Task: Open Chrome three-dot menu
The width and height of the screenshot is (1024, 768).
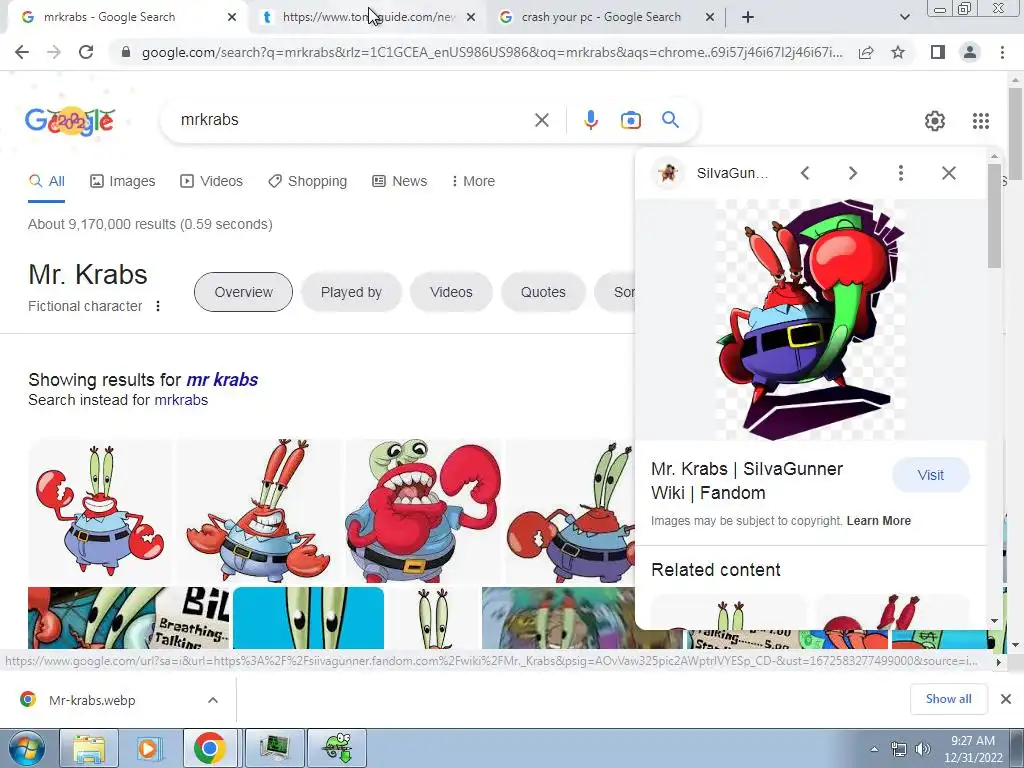Action: pyautogui.click(x=1002, y=52)
